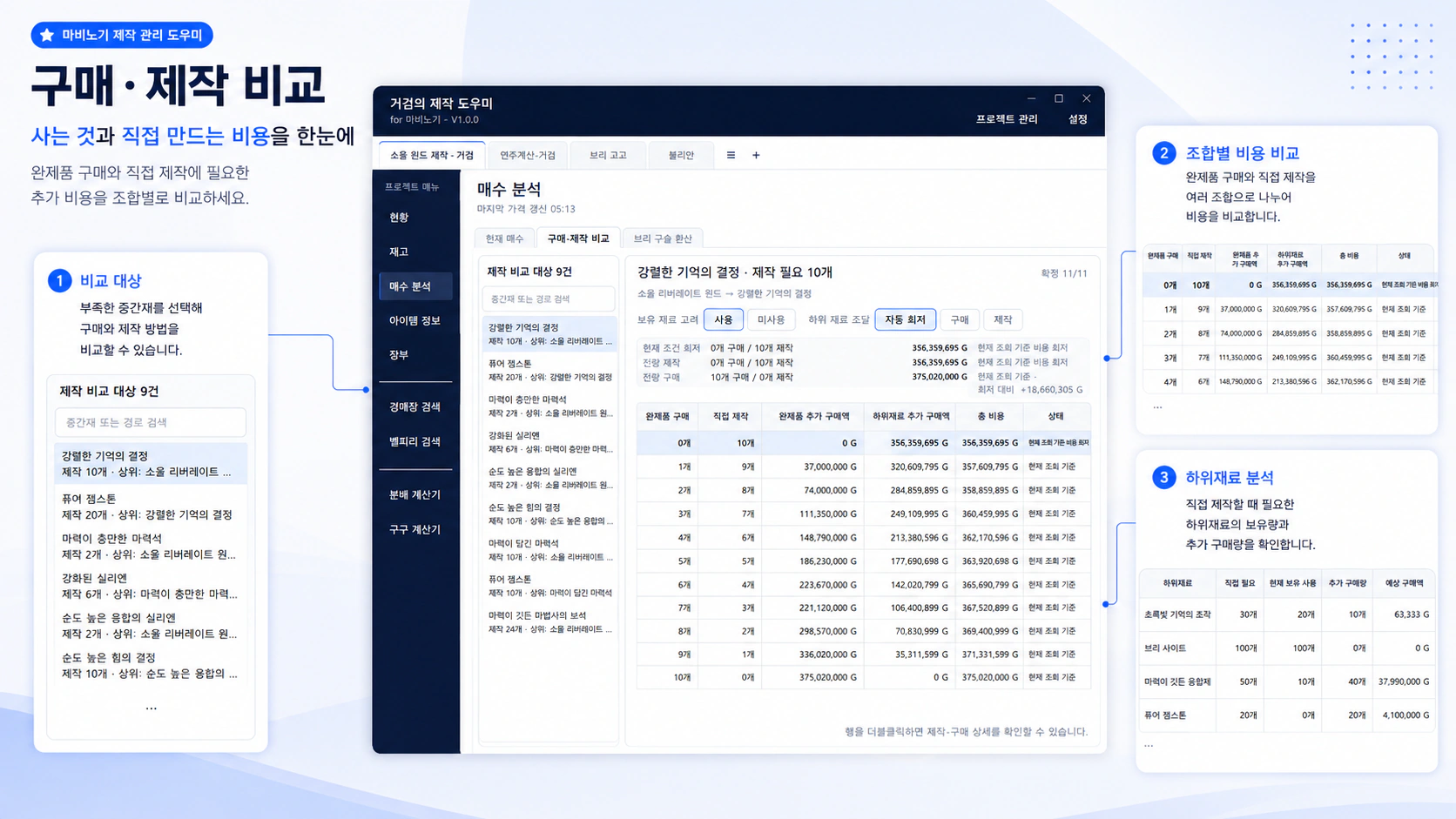
Task: Select main table row with 37,000,000 G
Action: click(x=863, y=467)
